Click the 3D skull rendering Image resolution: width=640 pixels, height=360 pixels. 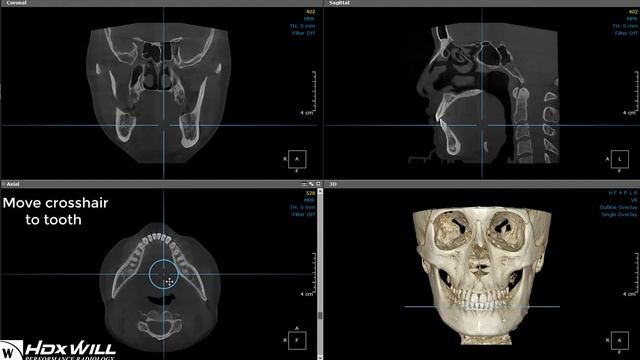tap(482, 276)
